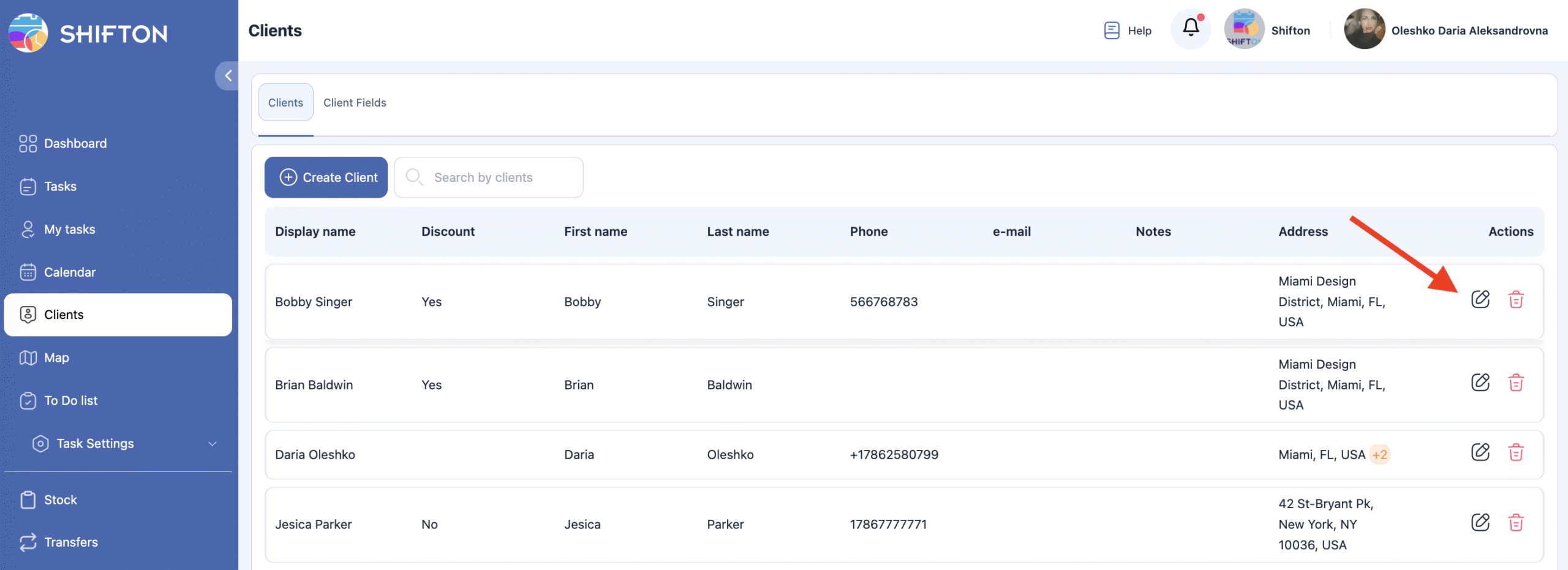The image size is (1568, 570).
Task: Remove the Jesica Parker client
Action: click(x=1515, y=522)
